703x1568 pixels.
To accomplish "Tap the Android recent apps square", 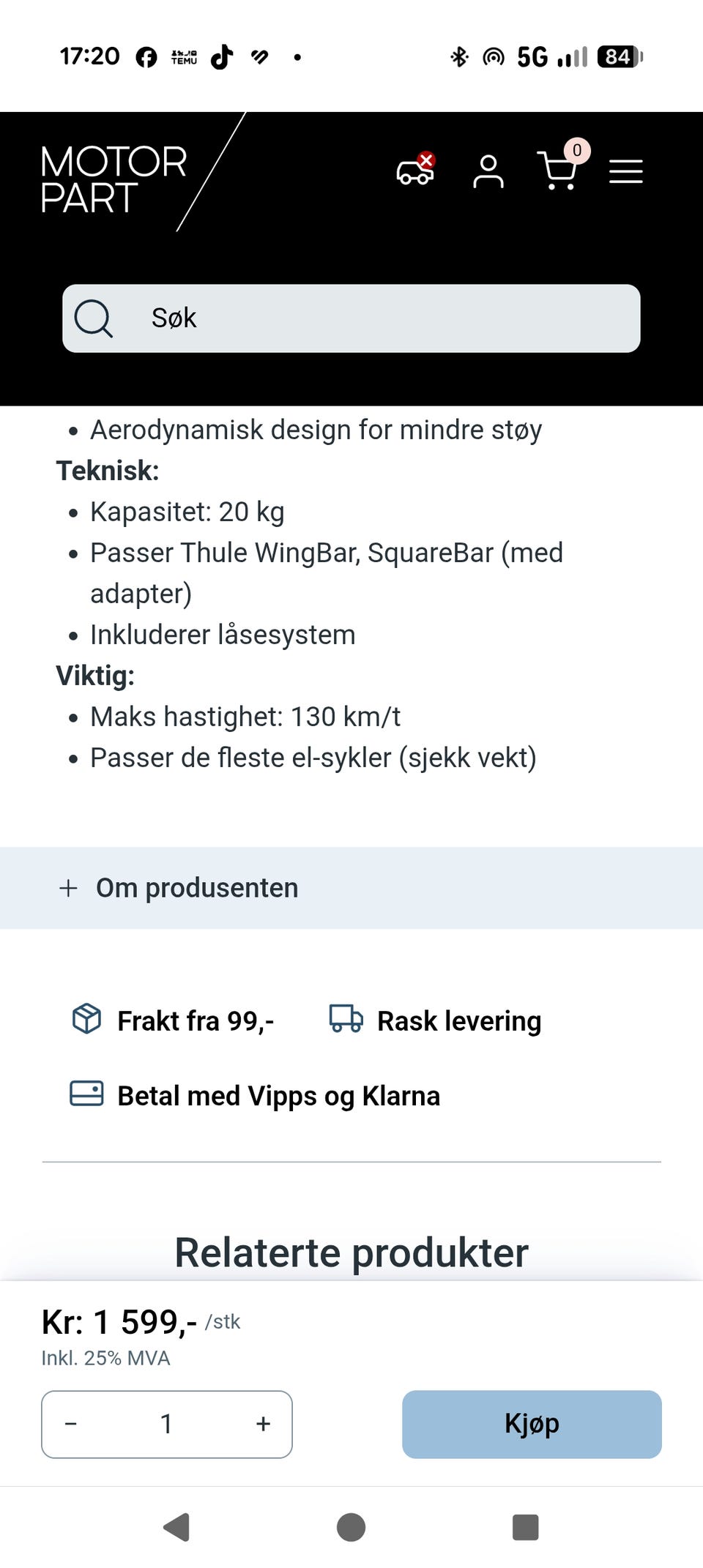I will tap(525, 1528).
